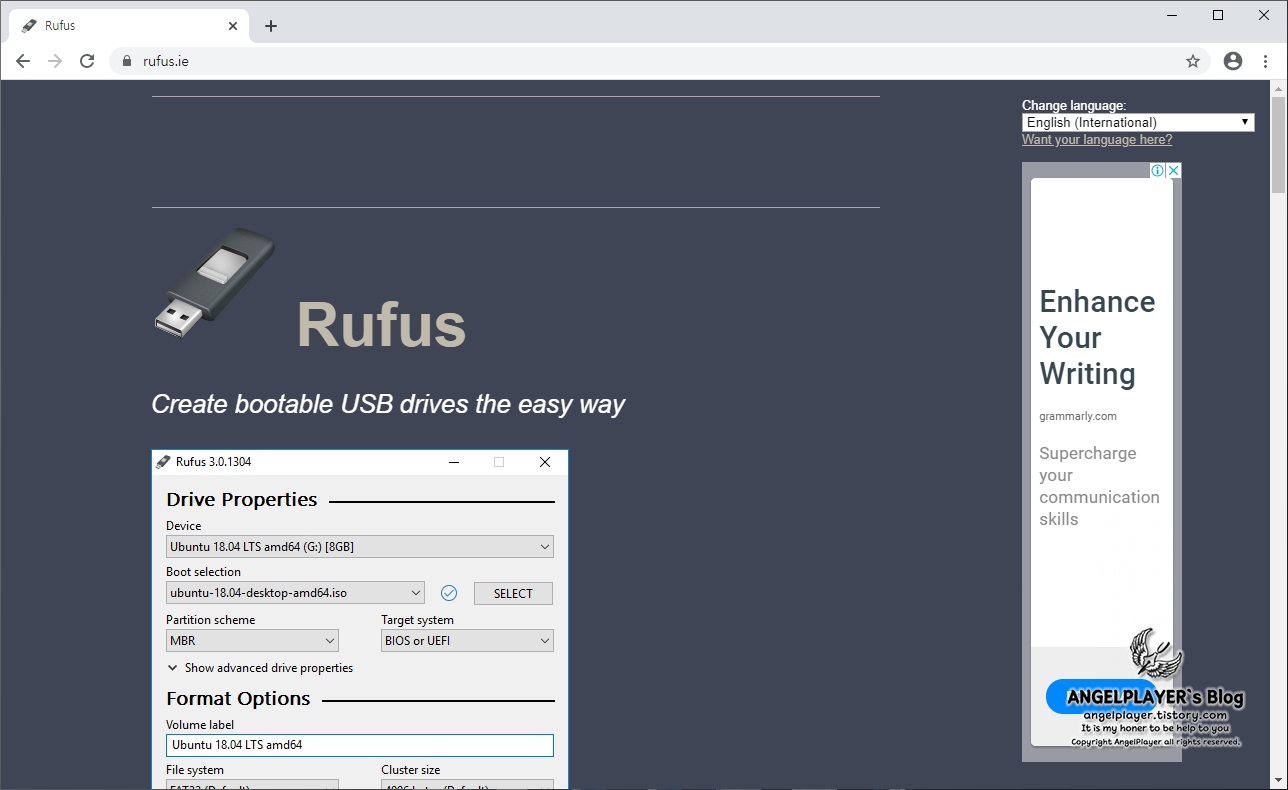Click the Drive Properties heading
Viewport: 1288px width, 790px height.
242,500
